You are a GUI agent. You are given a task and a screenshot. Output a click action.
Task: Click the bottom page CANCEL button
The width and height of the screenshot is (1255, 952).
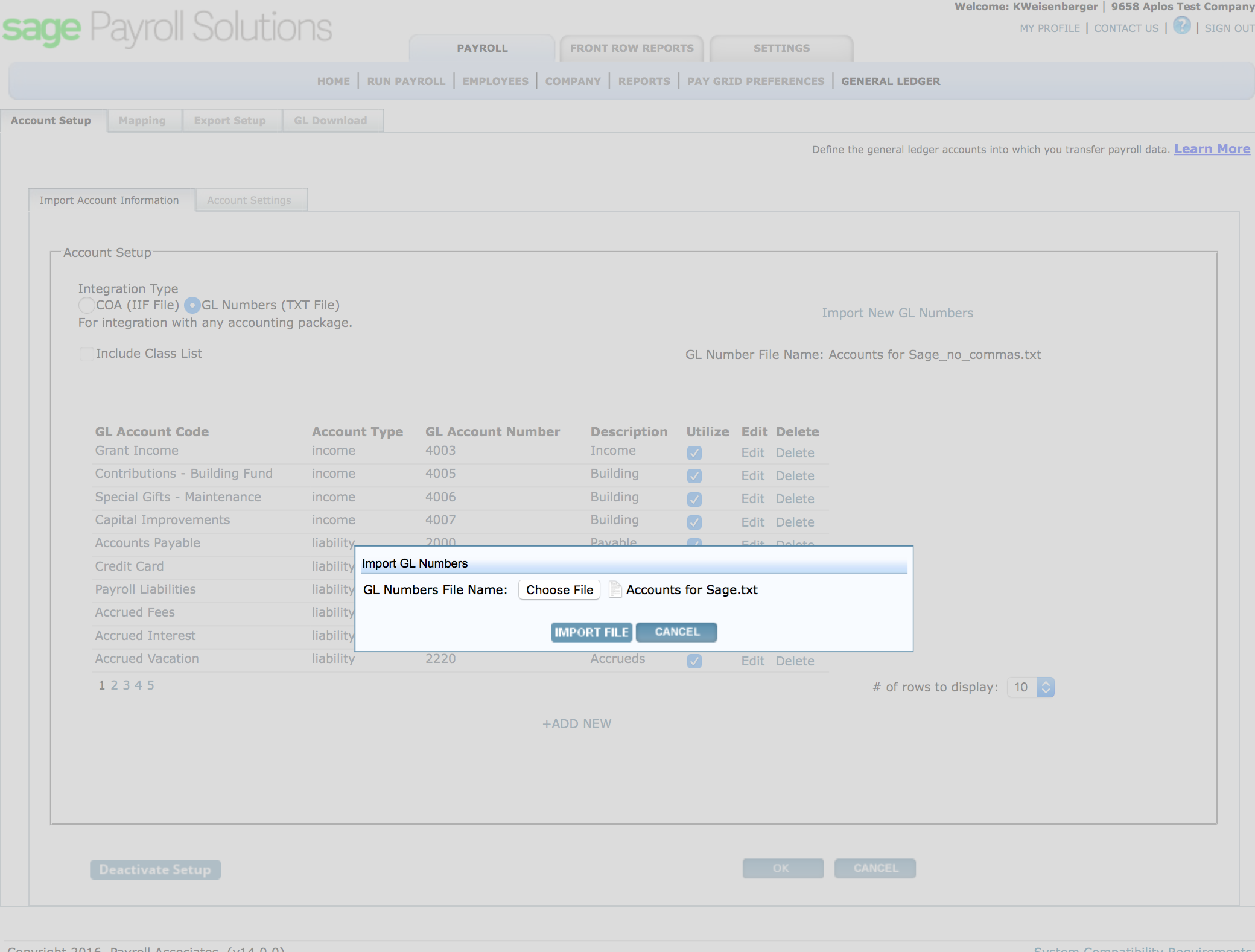pos(875,868)
